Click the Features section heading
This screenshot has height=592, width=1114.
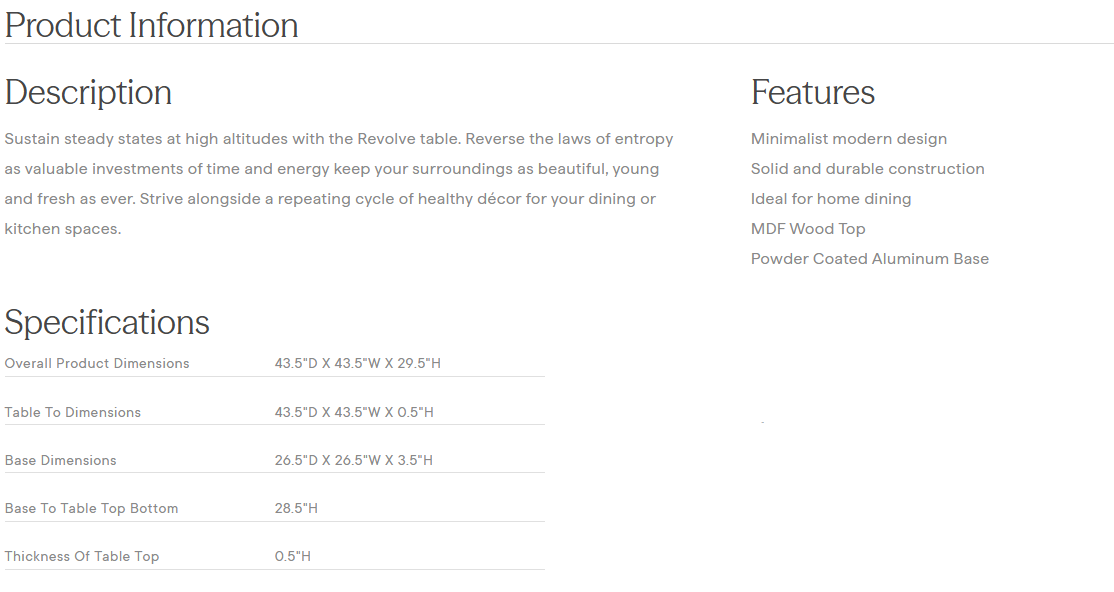[x=812, y=92]
